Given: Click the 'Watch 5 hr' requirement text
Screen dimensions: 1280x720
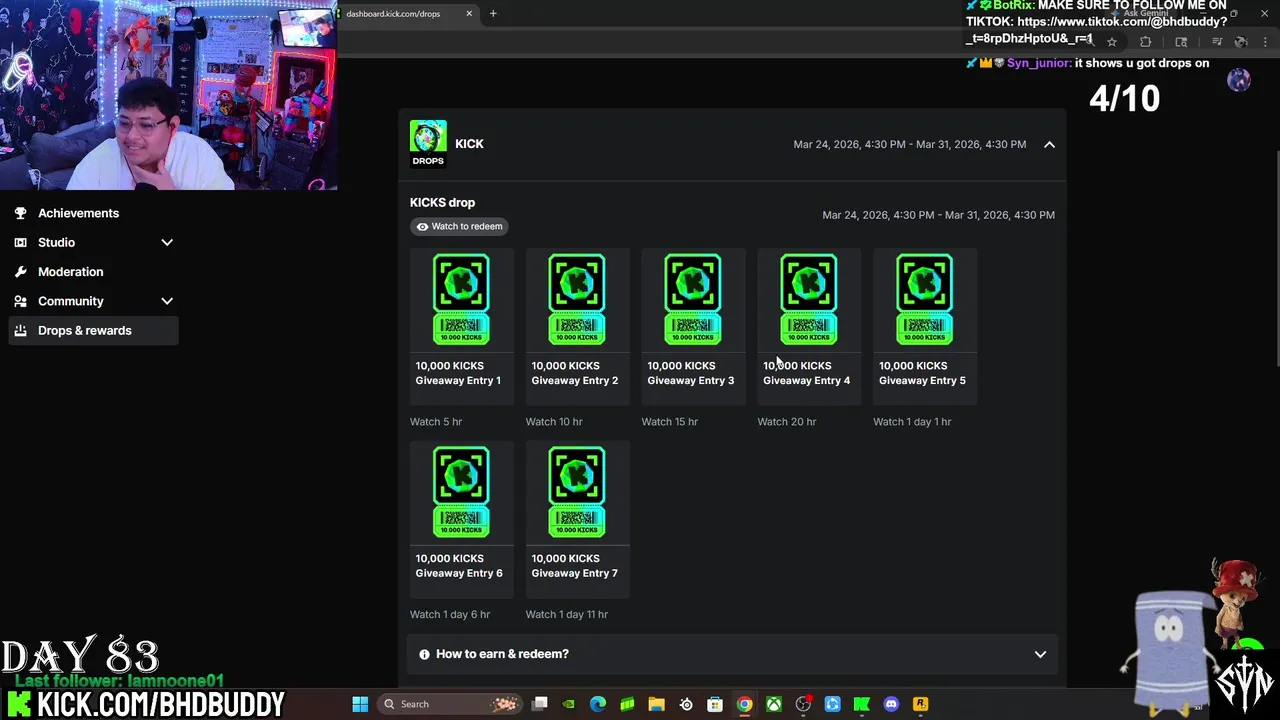Looking at the screenshot, I should (436, 422).
